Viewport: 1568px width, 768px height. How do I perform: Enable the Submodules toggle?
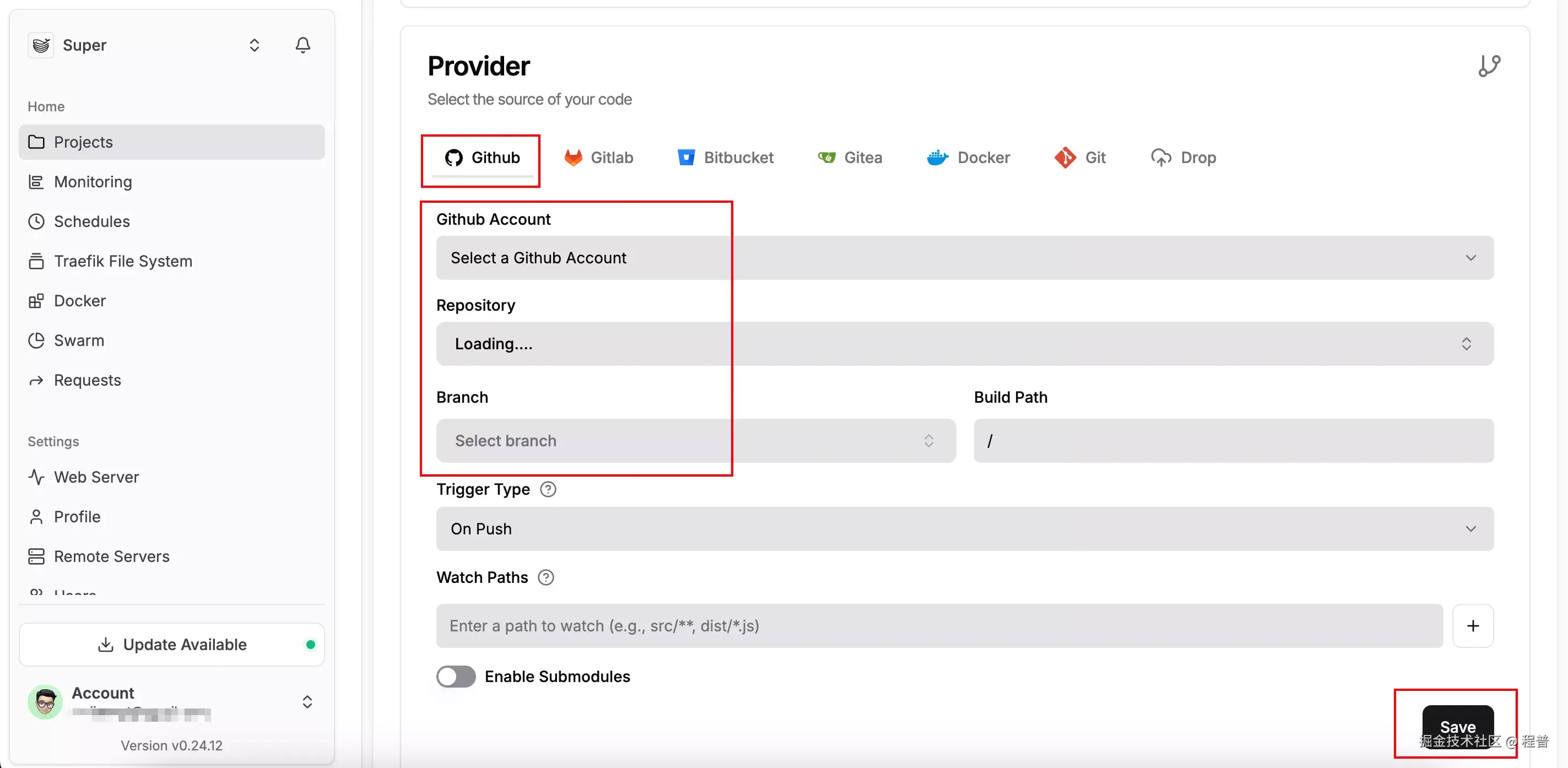click(x=456, y=676)
